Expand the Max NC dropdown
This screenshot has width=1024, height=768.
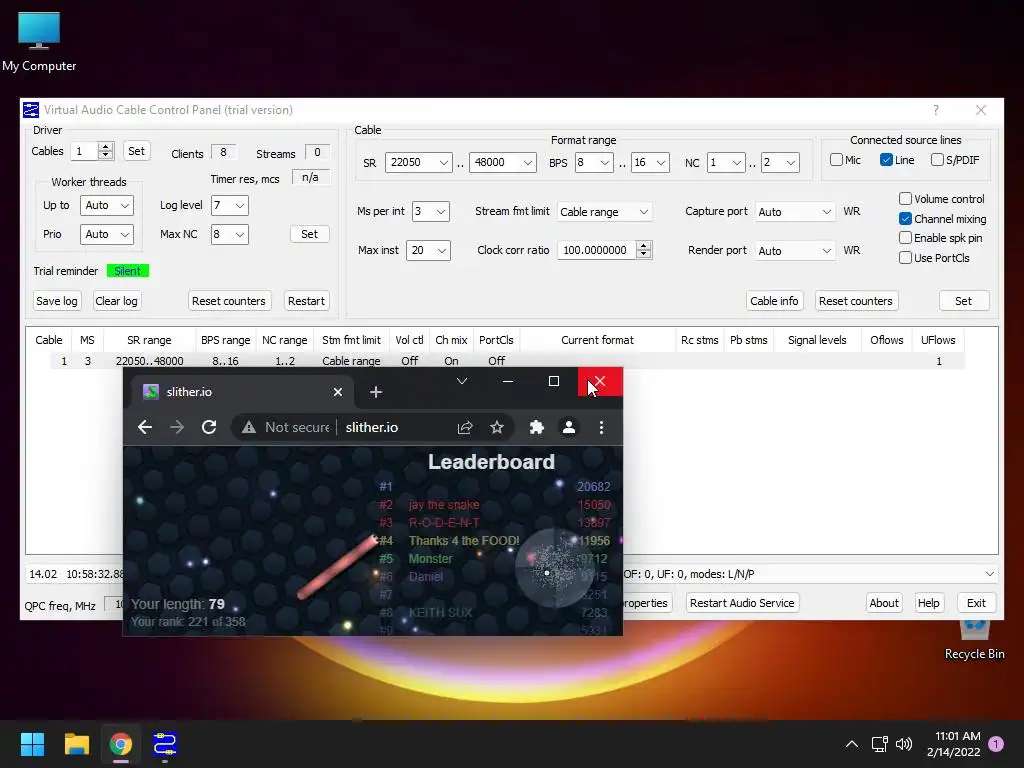click(x=229, y=234)
